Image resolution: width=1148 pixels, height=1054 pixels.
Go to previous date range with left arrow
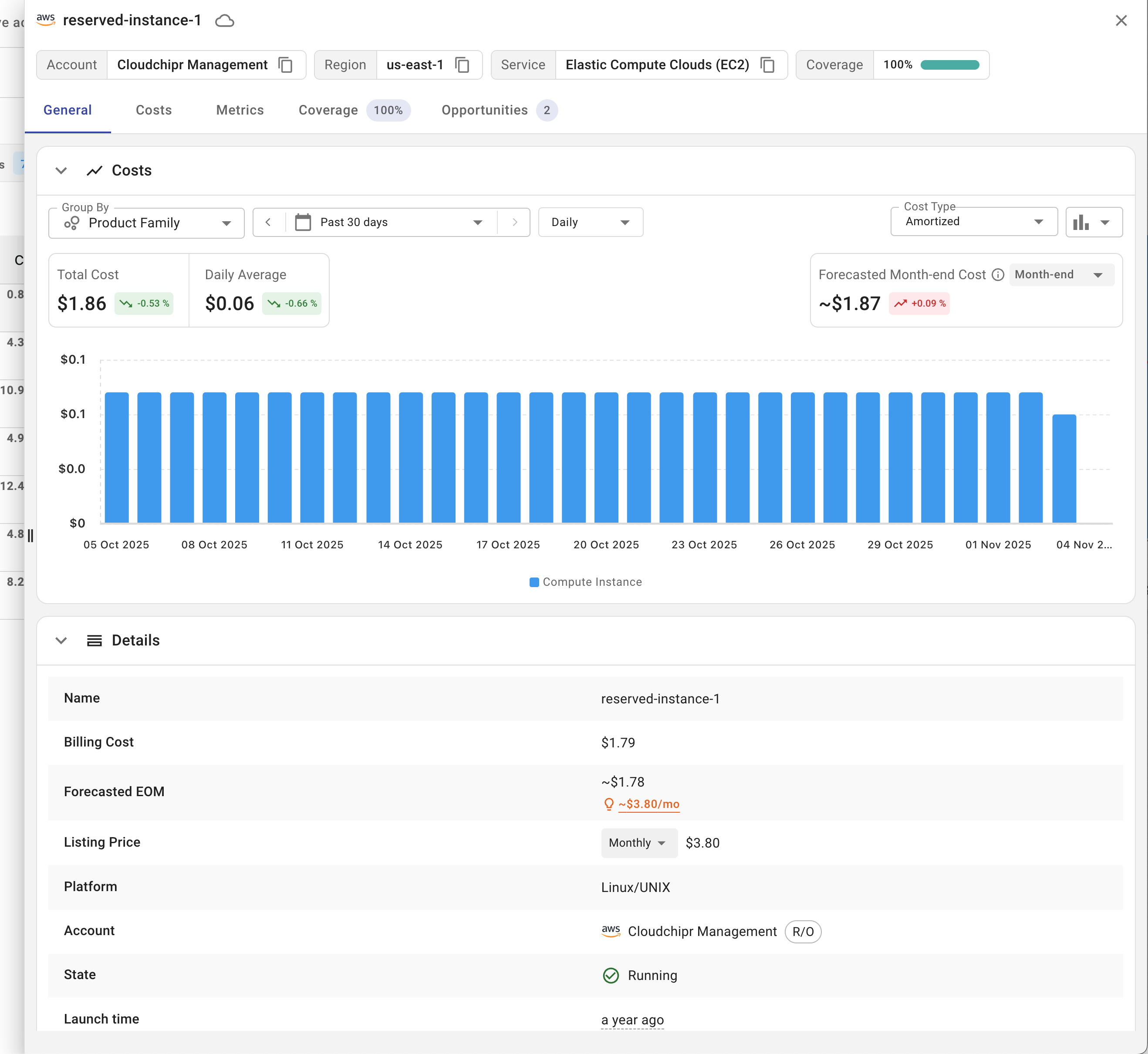click(268, 223)
